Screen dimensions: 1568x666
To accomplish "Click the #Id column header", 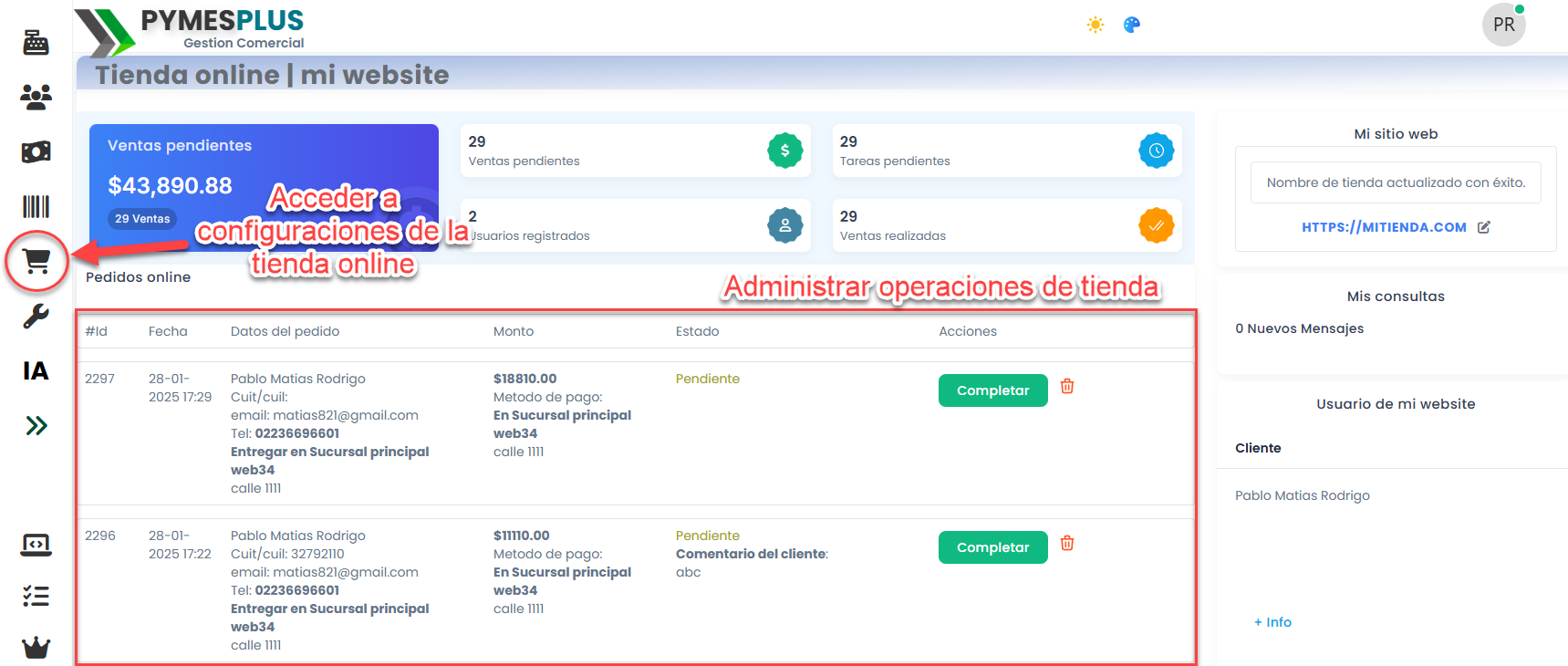I will pyautogui.click(x=96, y=331).
